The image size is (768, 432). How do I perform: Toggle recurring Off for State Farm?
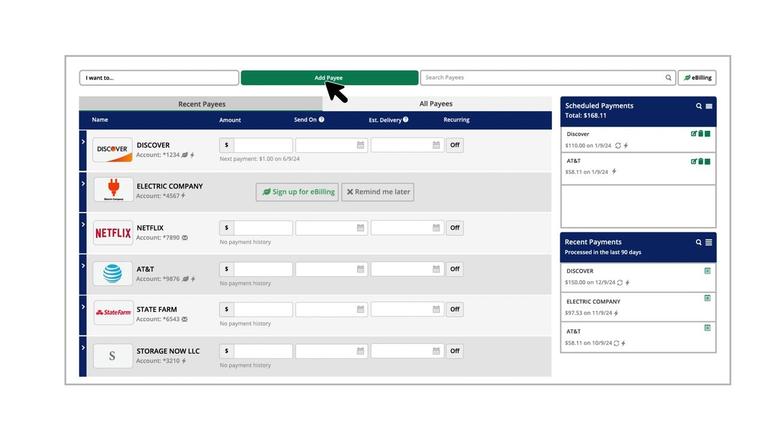click(x=455, y=309)
